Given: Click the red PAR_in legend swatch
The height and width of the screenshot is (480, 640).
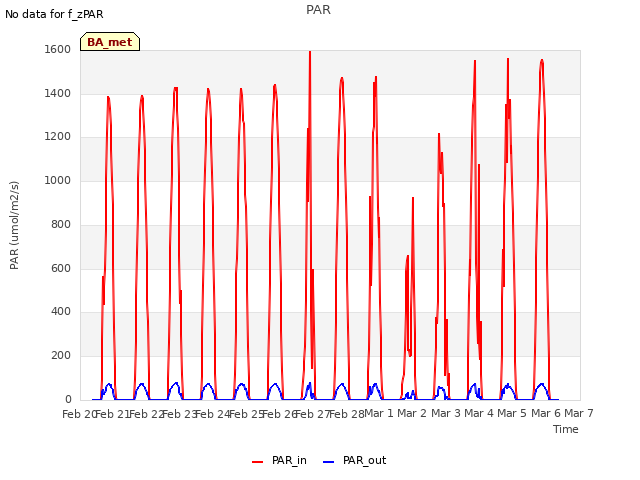Looking at the screenshot, I should tap(258, 461).
